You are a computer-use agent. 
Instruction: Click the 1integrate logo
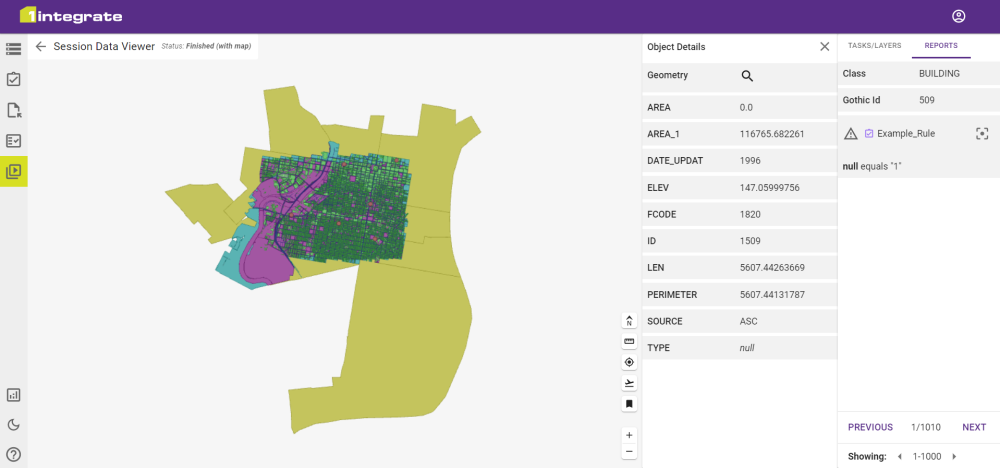coord(71,16)
